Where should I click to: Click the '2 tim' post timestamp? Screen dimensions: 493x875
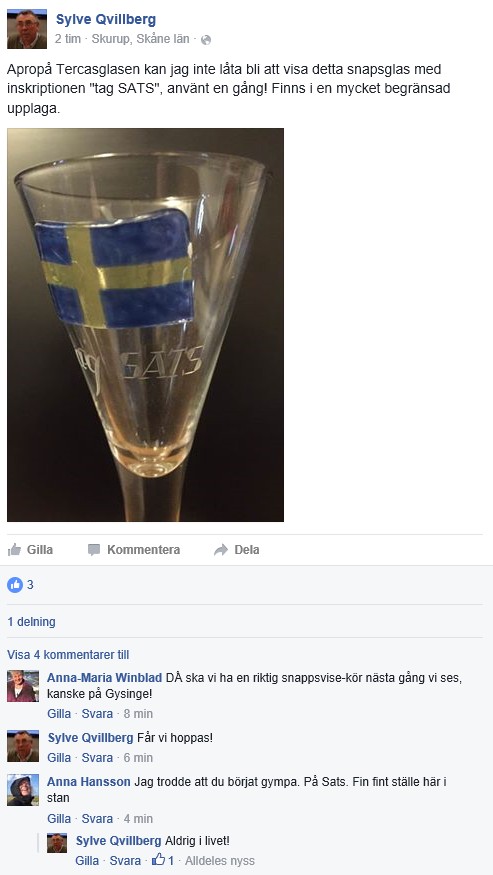coord(68,40)
